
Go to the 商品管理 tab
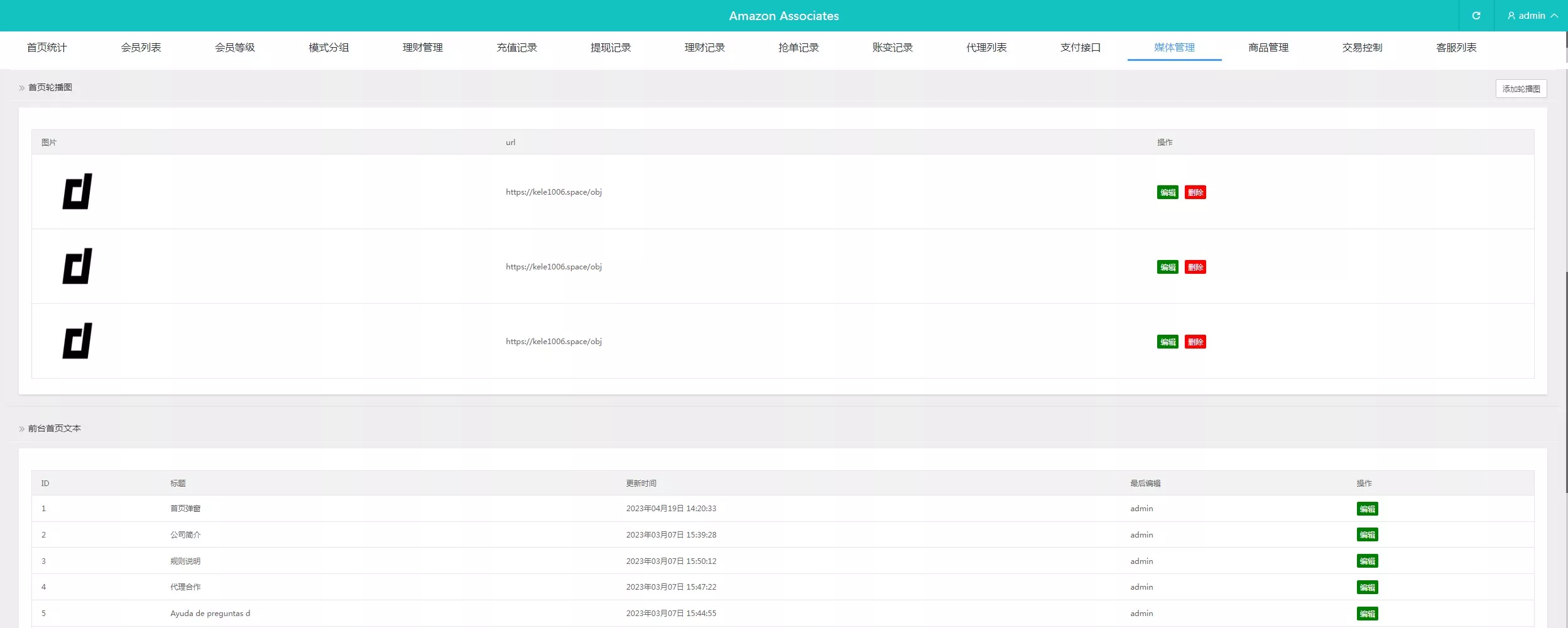(1268, 48)
